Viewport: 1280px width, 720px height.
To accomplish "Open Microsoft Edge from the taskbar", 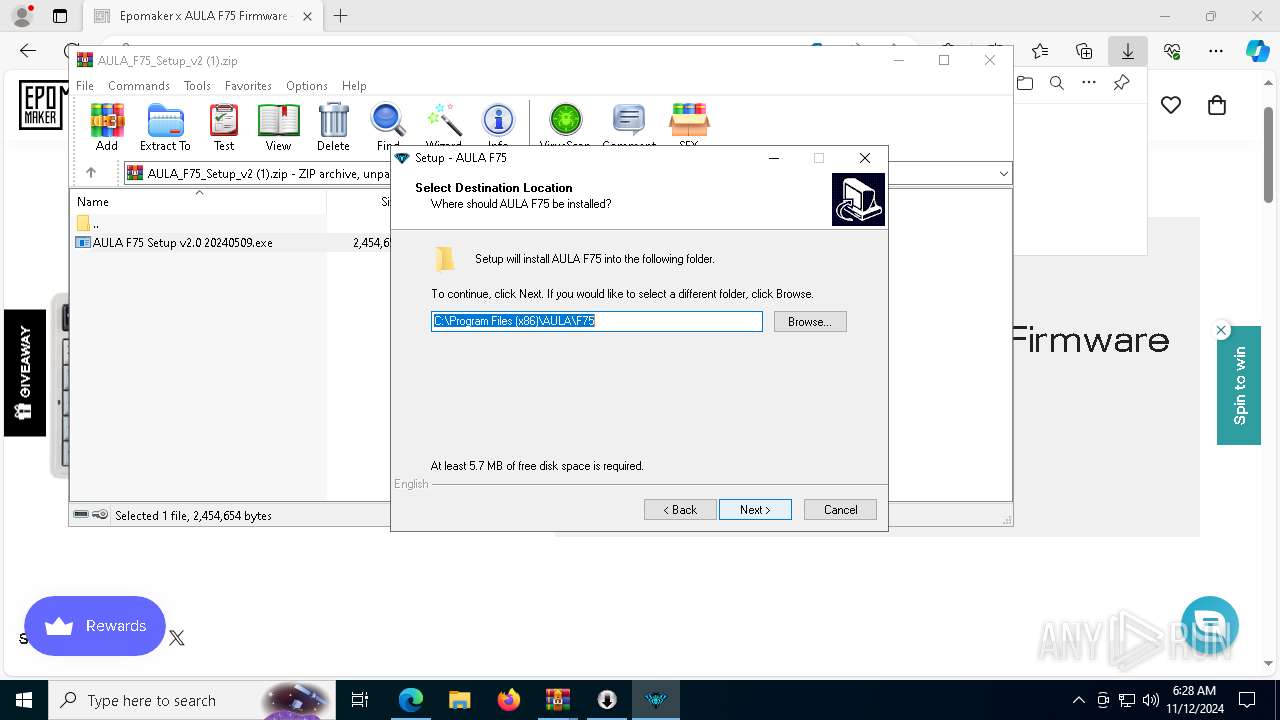I will pyautogui.click(x=411, y=700).
